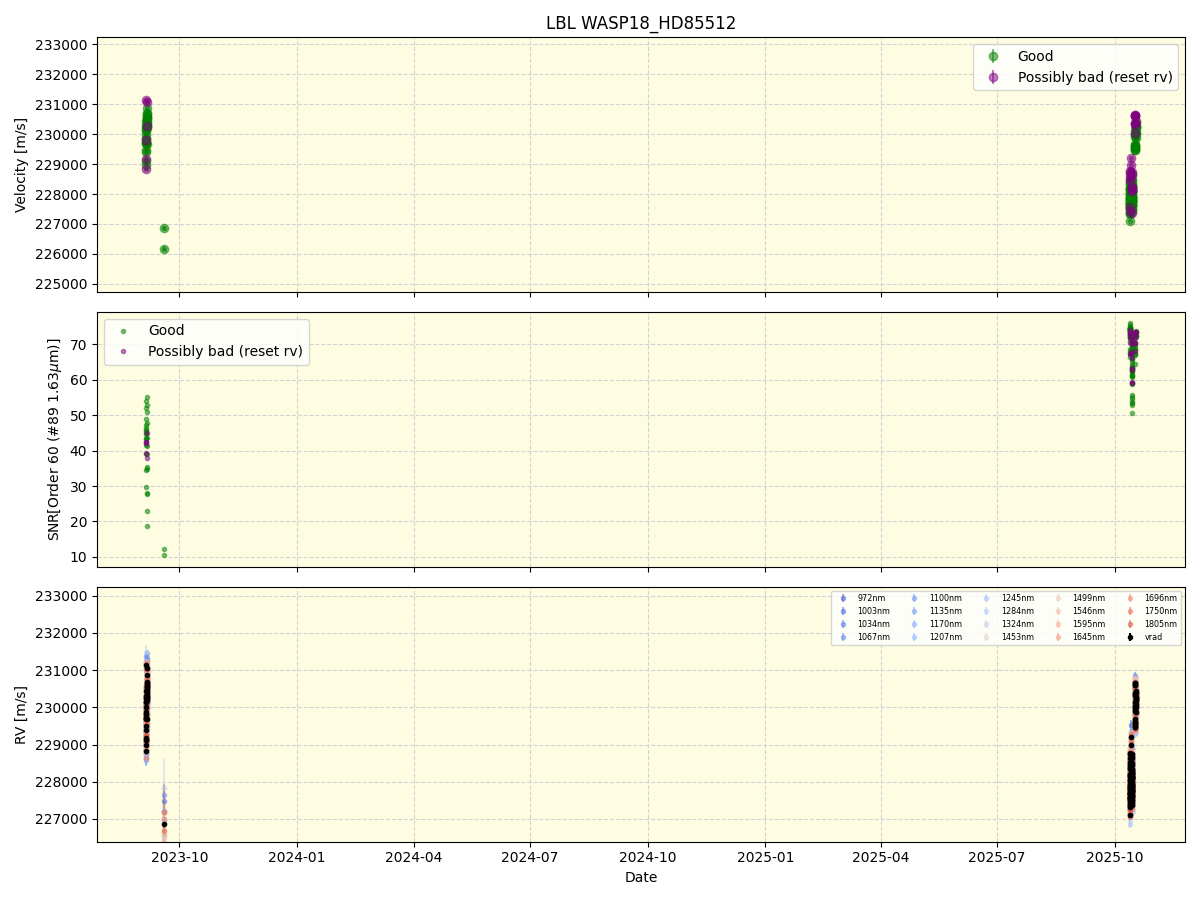The image size is (1200, 900).
Task: Click the 1805nm legend marker
Action: [x=1130, y=624]
